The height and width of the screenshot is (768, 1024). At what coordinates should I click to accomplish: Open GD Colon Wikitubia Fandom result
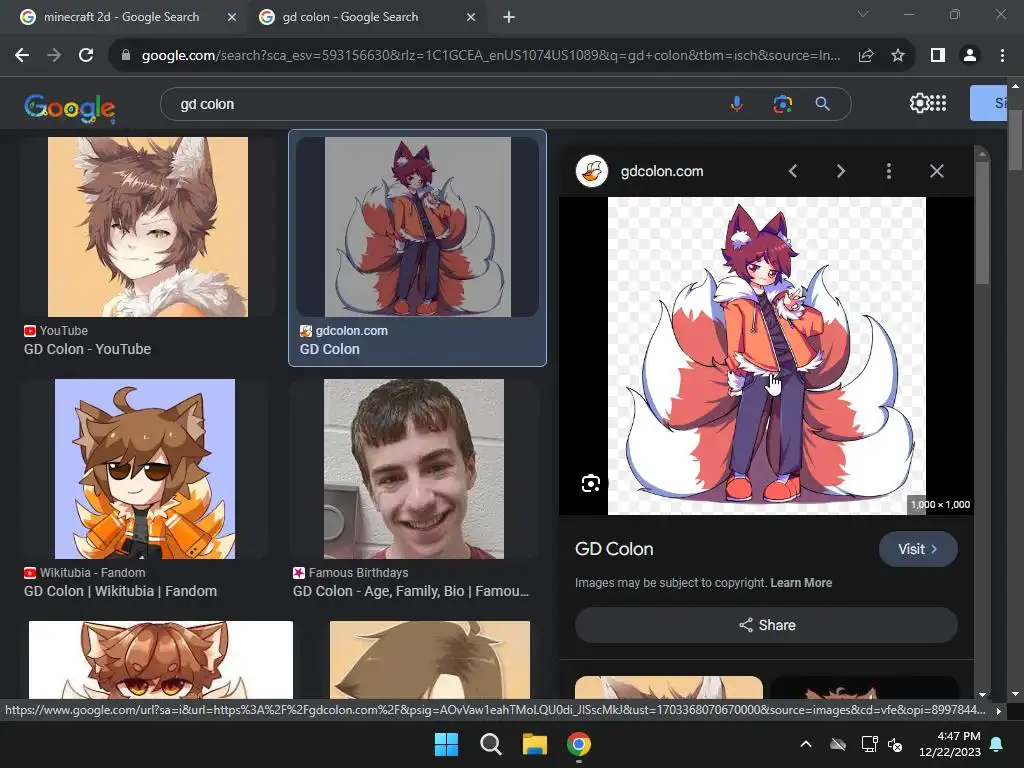click(120, 591)
